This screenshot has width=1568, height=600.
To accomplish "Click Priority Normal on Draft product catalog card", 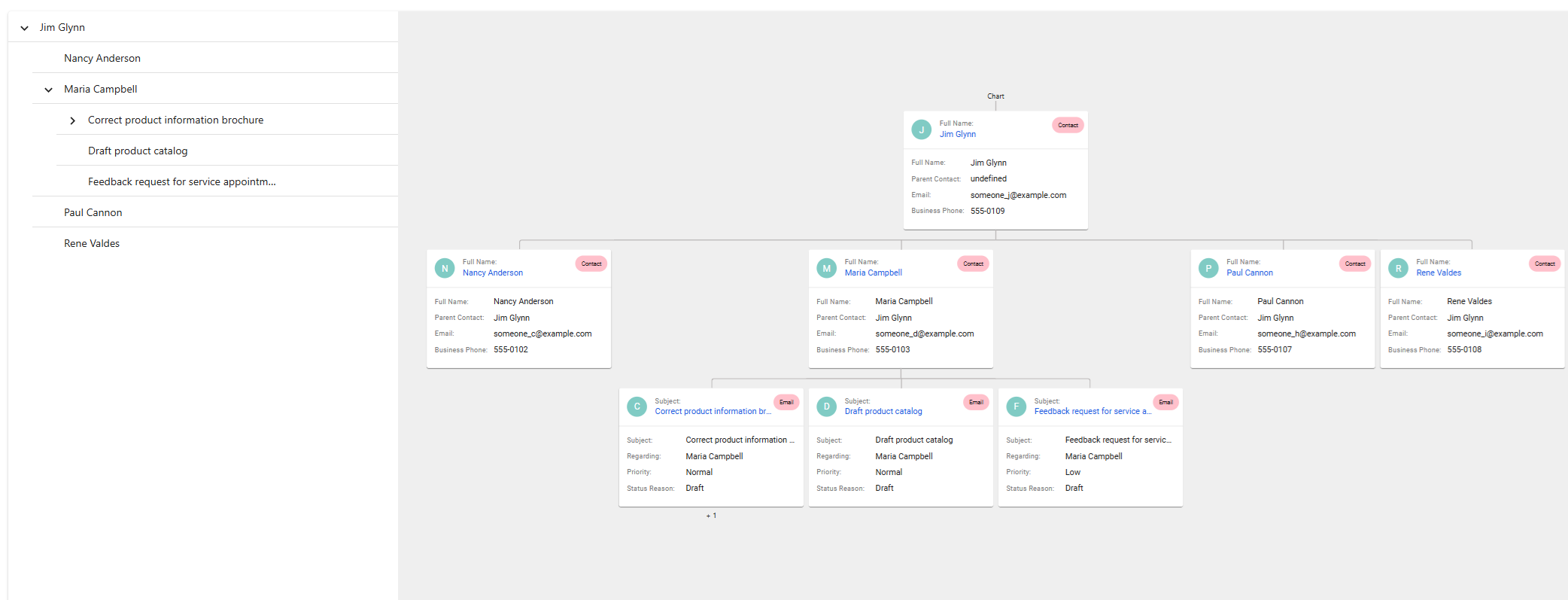I will tap(889, 472).
